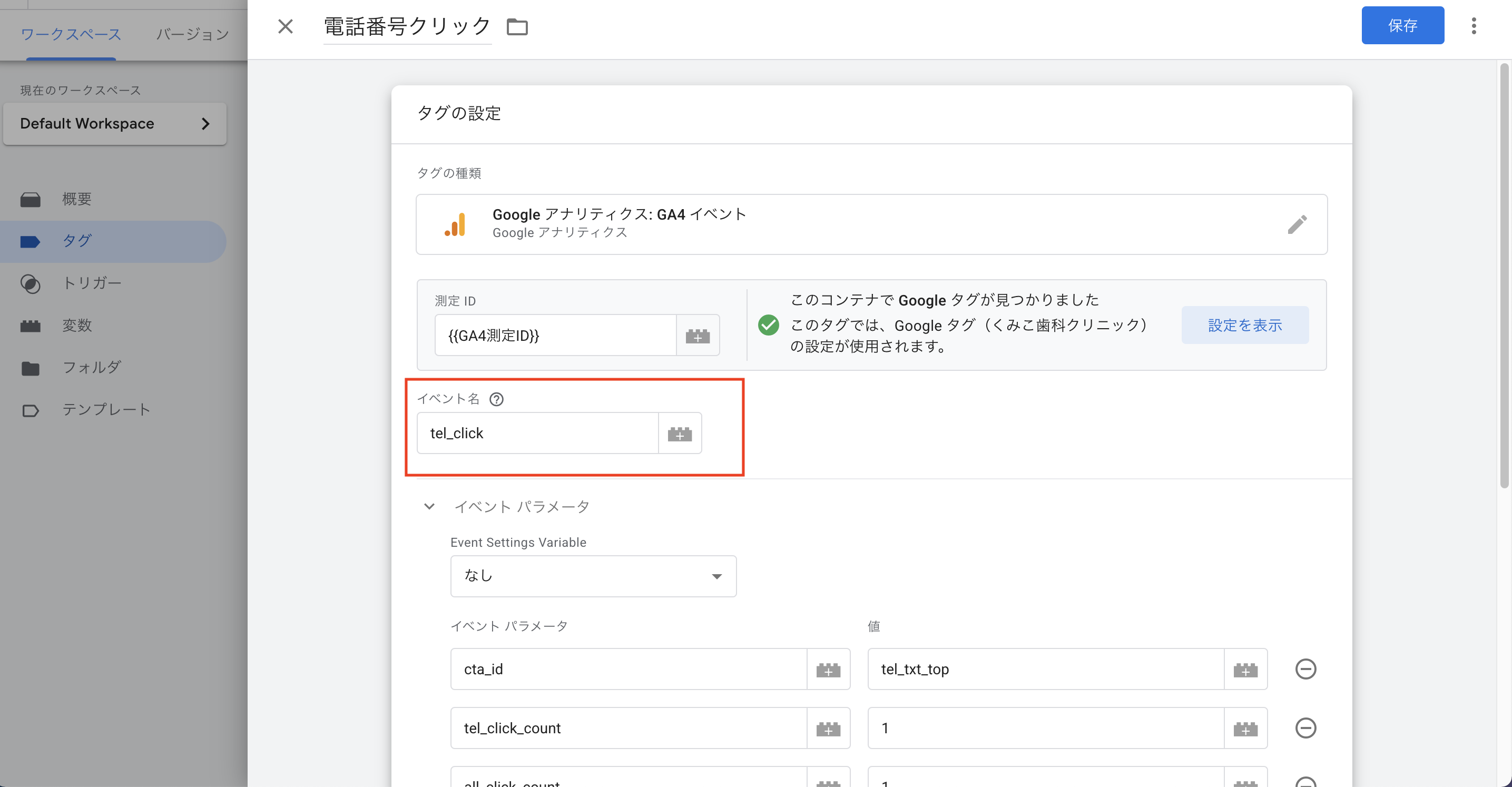1512x787 pixels.
Task: Click the 保存 button
Action: [x=1402, y=25]
